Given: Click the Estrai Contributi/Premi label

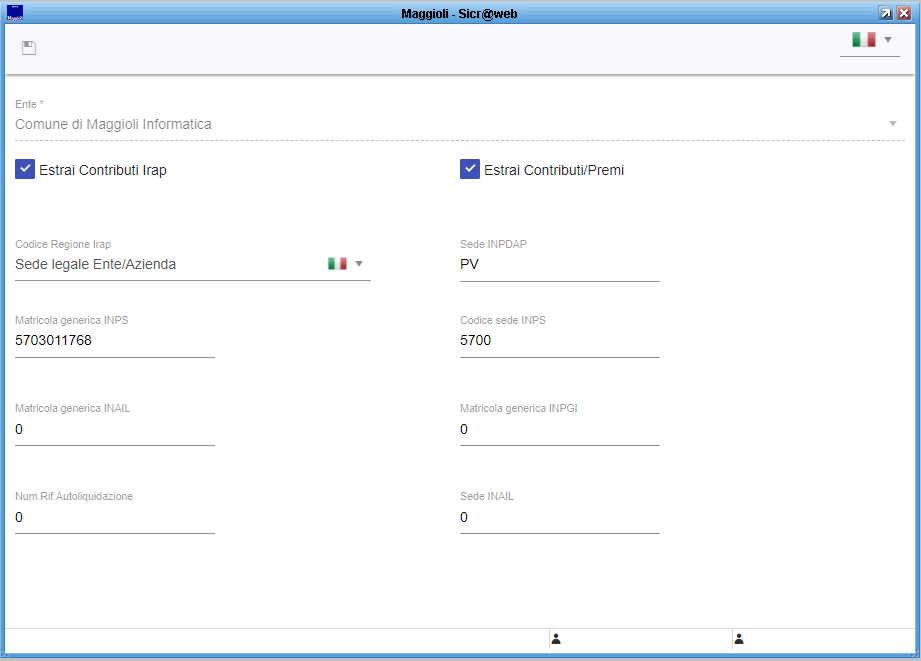Looking at the screenshot, I should click(x=554, y=170).
